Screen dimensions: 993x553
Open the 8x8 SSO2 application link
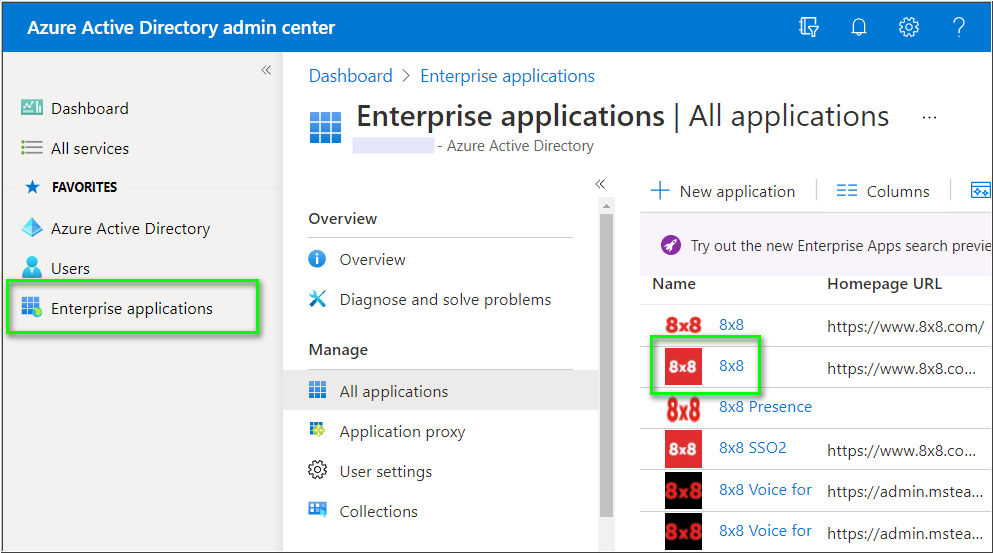click(752, 447)
